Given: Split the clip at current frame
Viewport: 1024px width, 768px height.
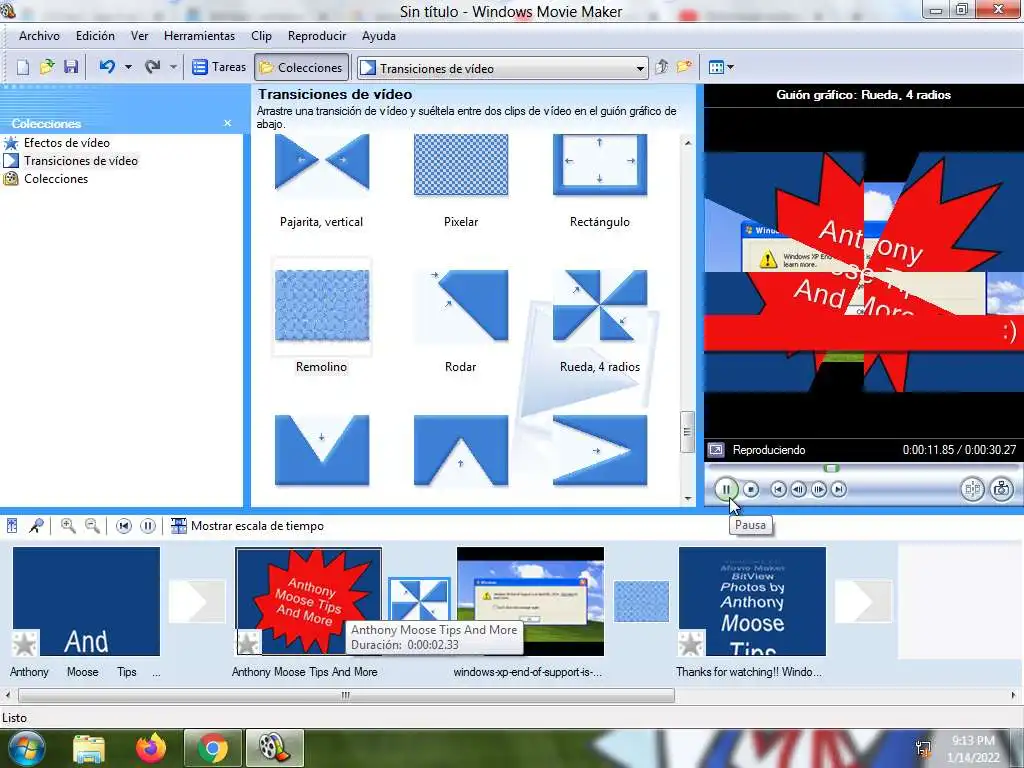Looking at the screenshot, I should [x=972, y=489].
